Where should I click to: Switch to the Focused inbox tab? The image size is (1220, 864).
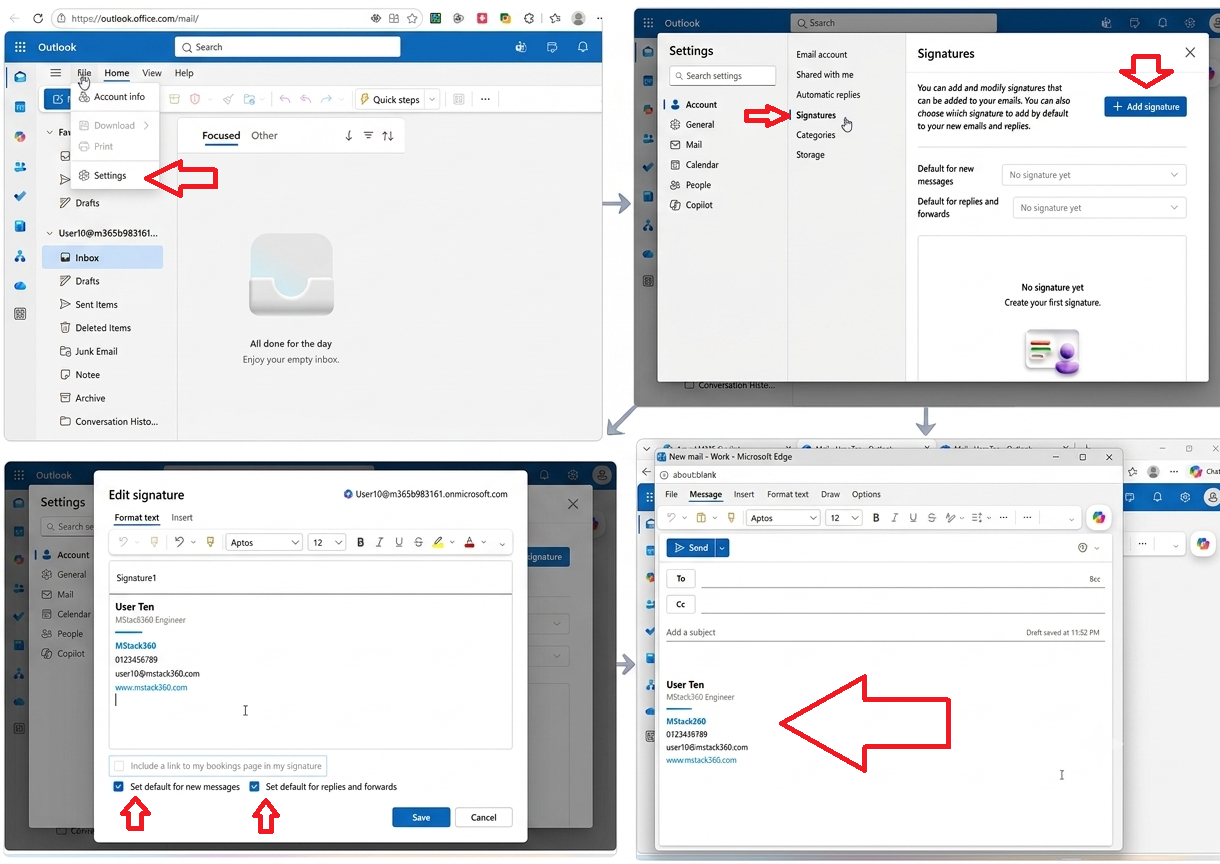click(221, 136)
